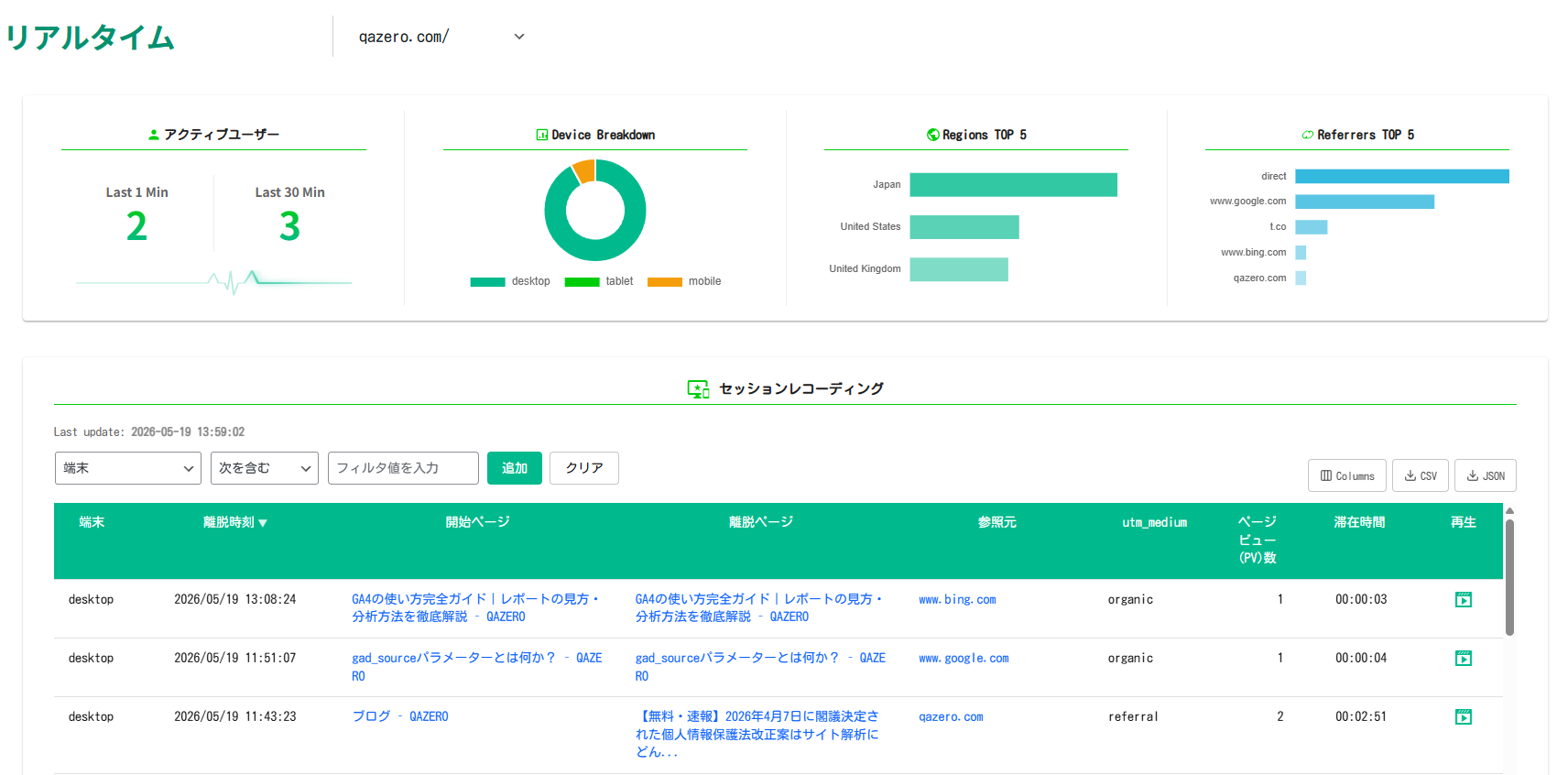
Task: Play the qazero.com referral session recording
Action: click(x=1464, y=717)
